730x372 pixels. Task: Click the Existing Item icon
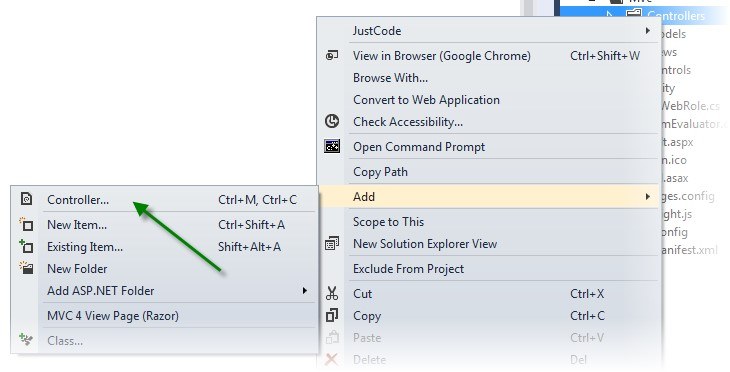[26, 246]
